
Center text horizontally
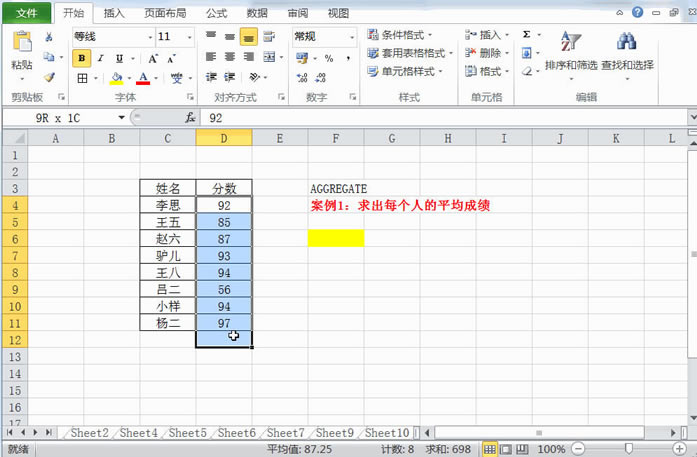[x=230, y=57]
